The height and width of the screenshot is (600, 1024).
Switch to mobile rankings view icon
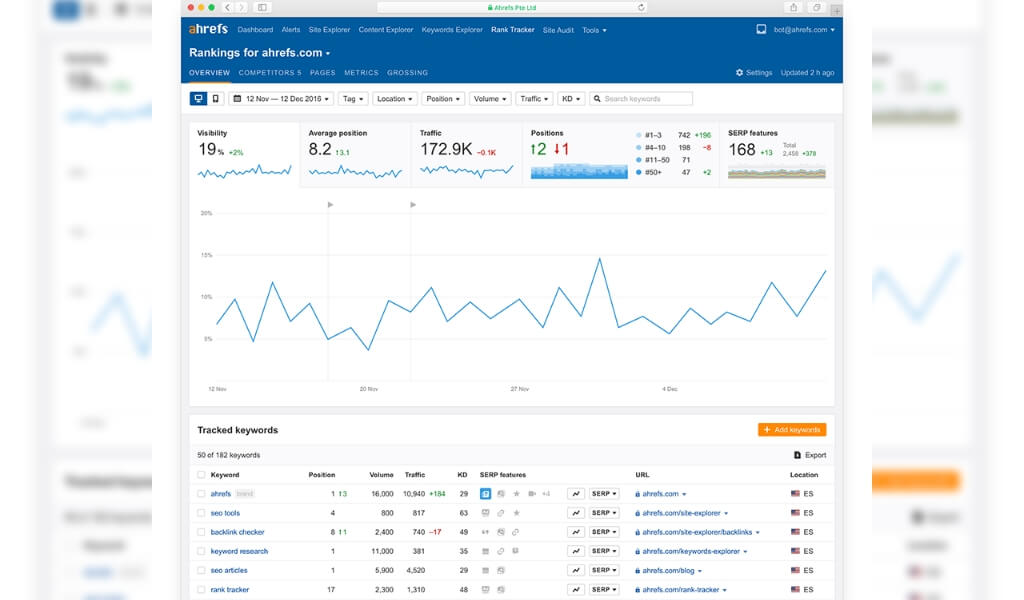pos(215,99)
